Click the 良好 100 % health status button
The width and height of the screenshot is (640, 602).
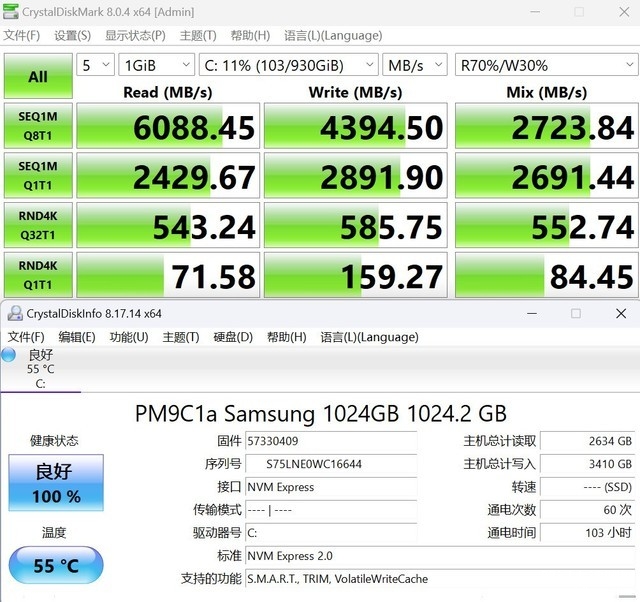click(56, 482)
